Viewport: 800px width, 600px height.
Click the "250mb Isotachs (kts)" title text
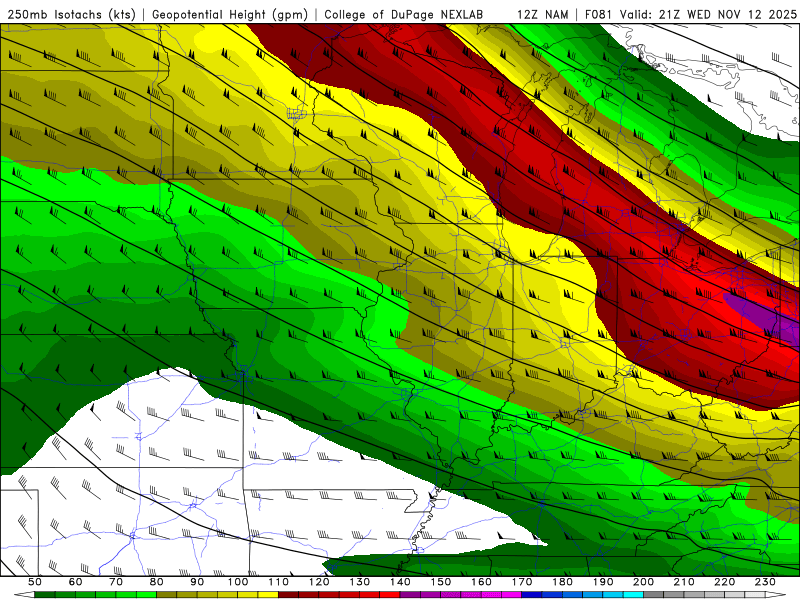[71, 15]
